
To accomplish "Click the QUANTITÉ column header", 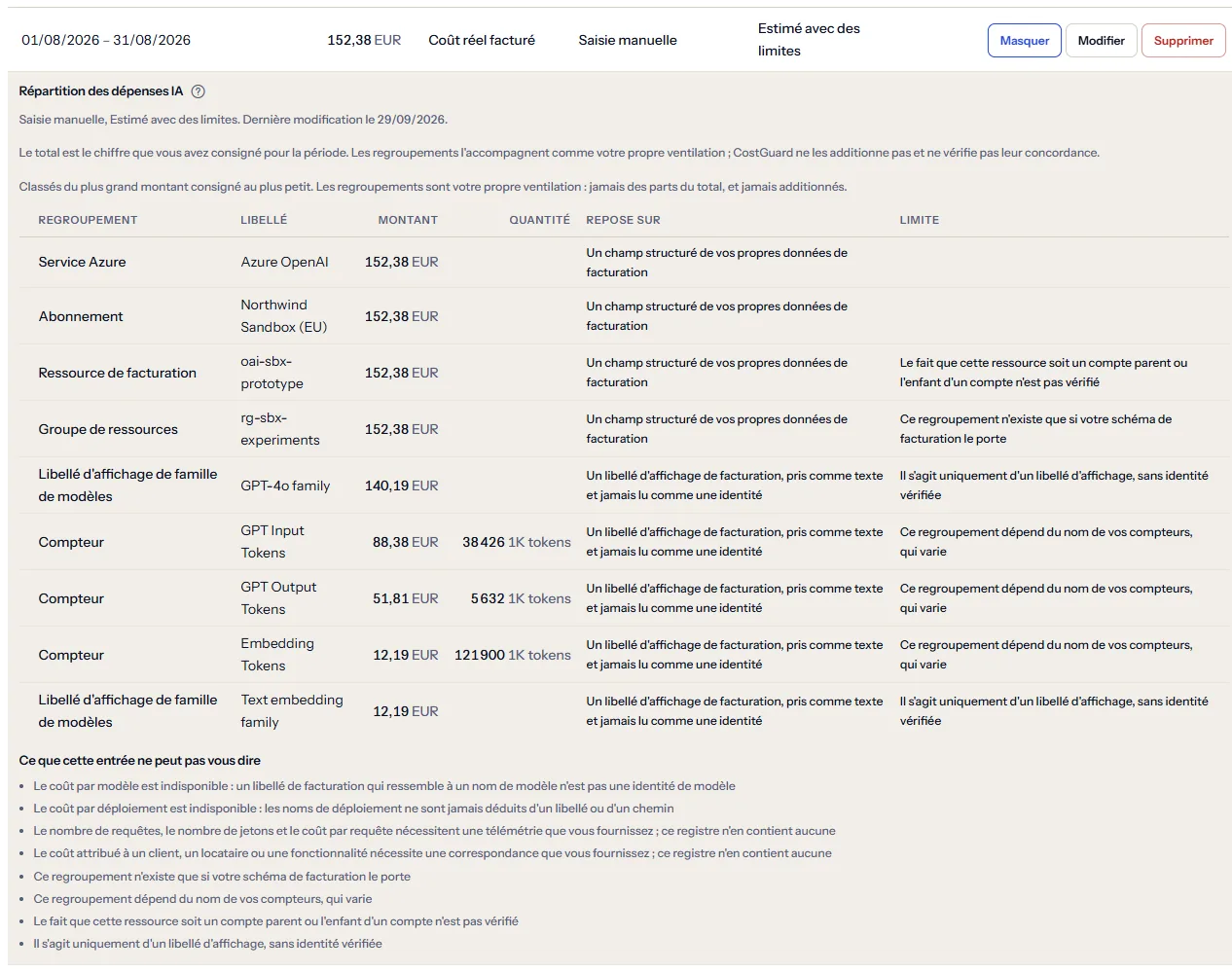I will [x=539, y=220].
